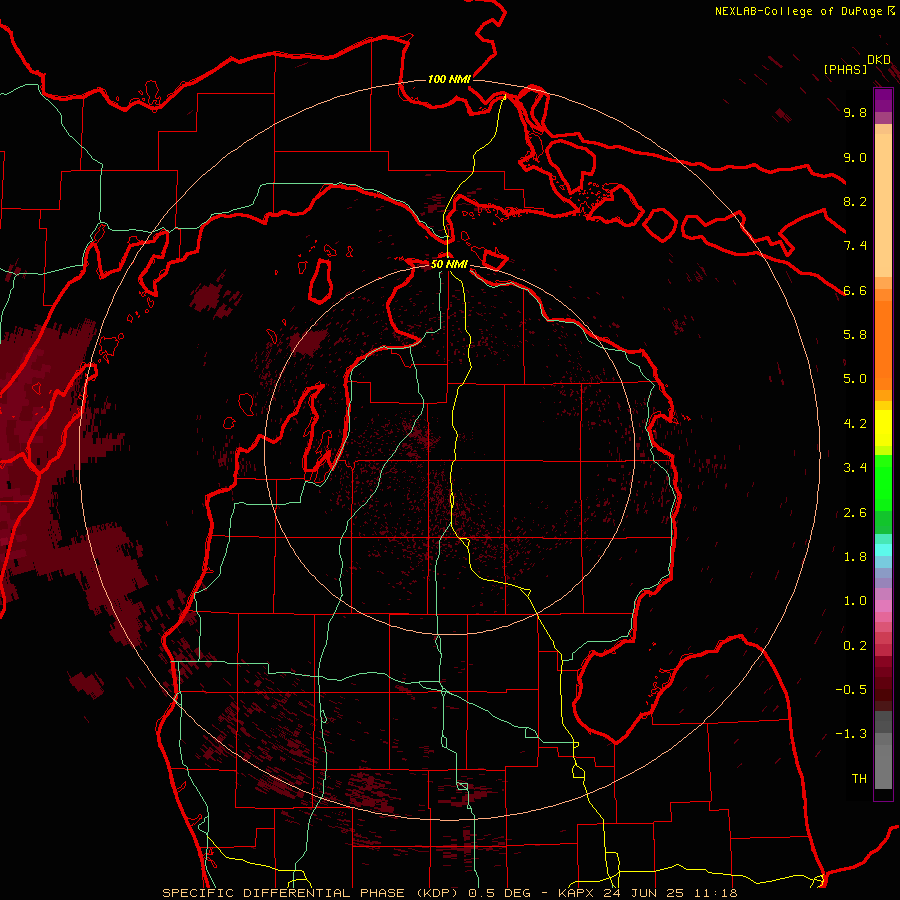Click the 100 NMI range ring label
The image size is (900, 900).
(449, 79)
